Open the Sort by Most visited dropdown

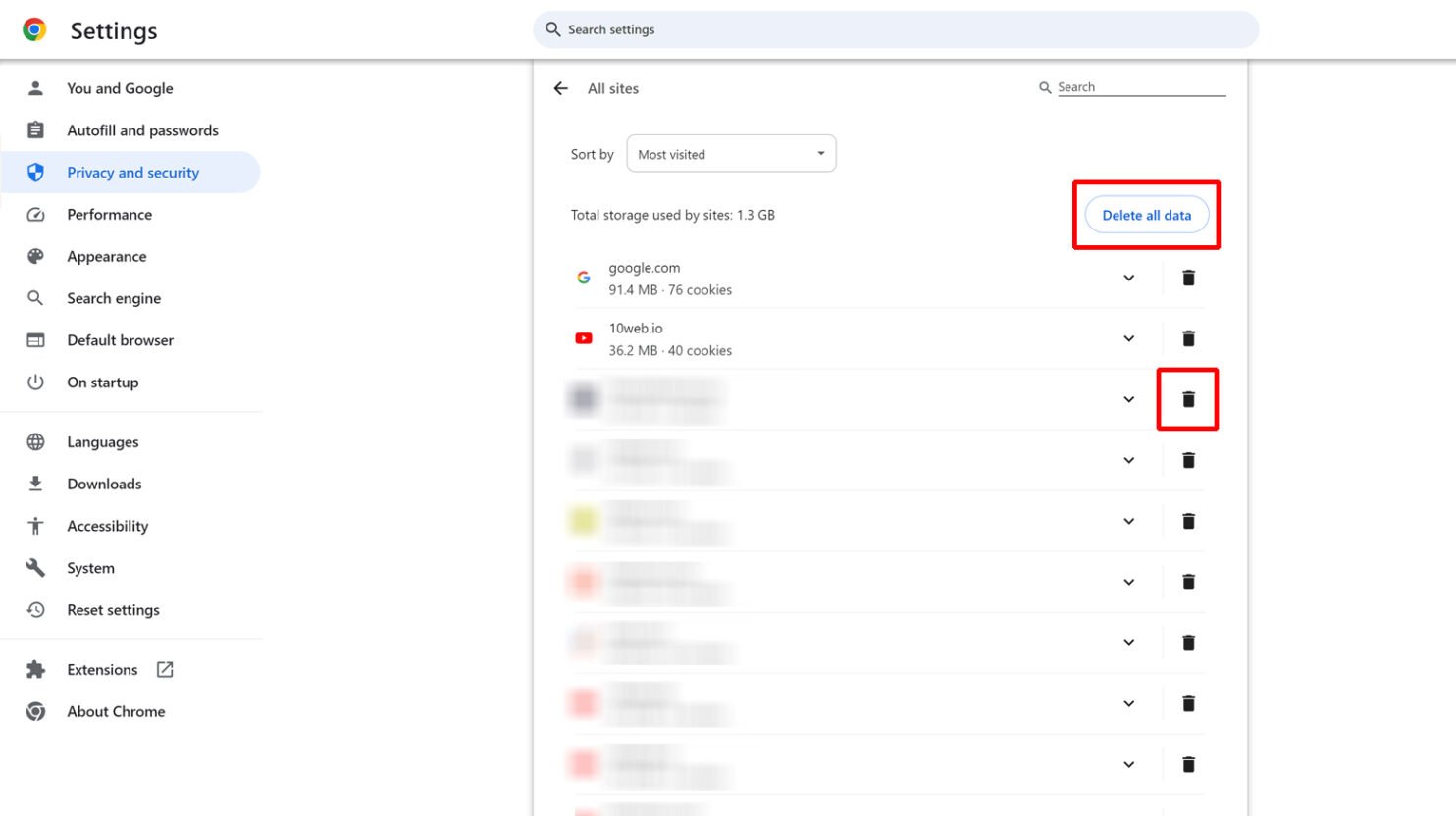(731, 154)
